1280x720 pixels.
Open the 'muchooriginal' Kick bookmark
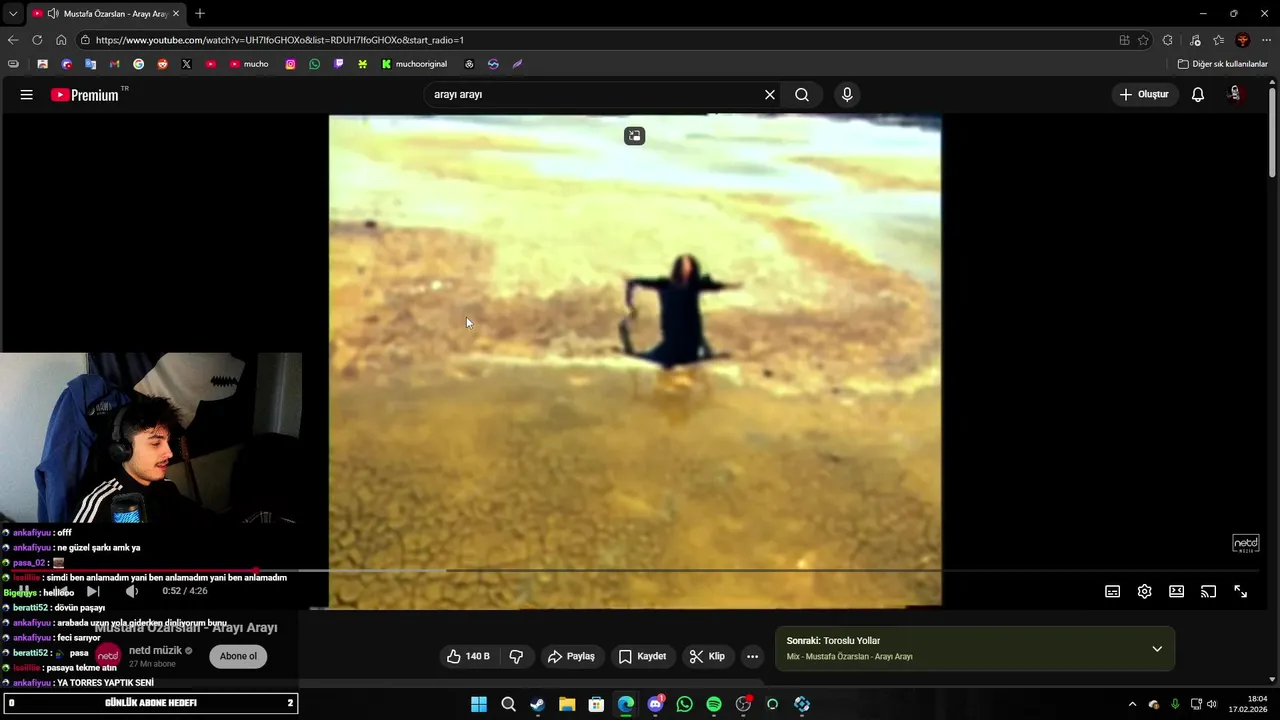pos(414,64)
